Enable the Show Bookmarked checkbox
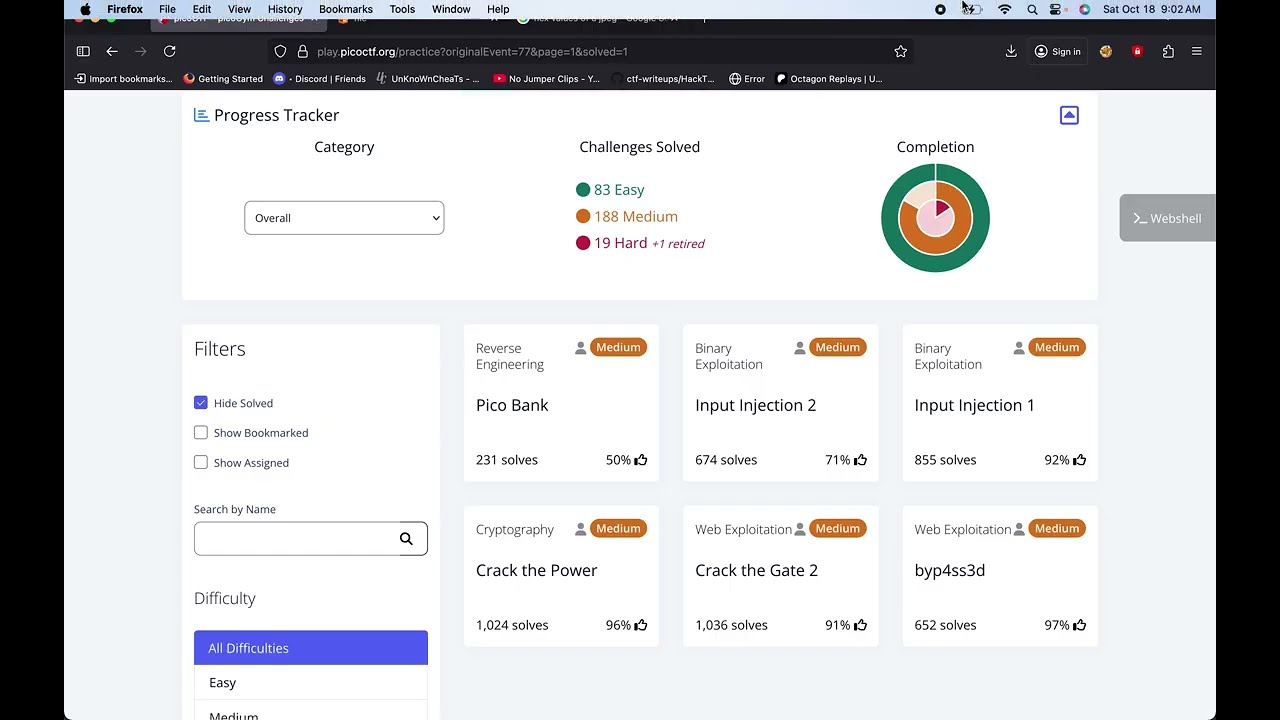Screen dimensions: 1280x720 [x=201, y=433]
